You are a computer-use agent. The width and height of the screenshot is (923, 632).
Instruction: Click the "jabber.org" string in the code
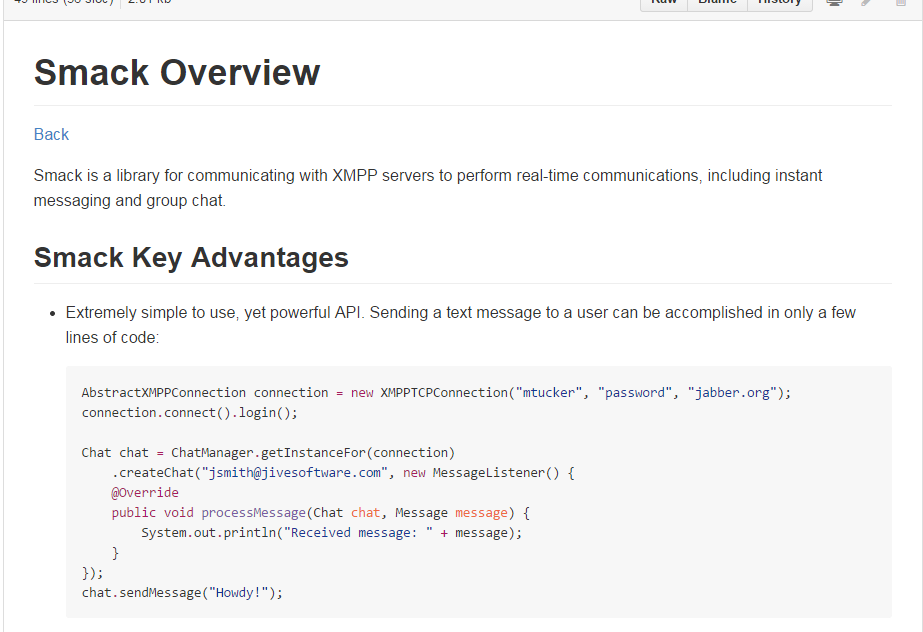[x=732, y=392]
